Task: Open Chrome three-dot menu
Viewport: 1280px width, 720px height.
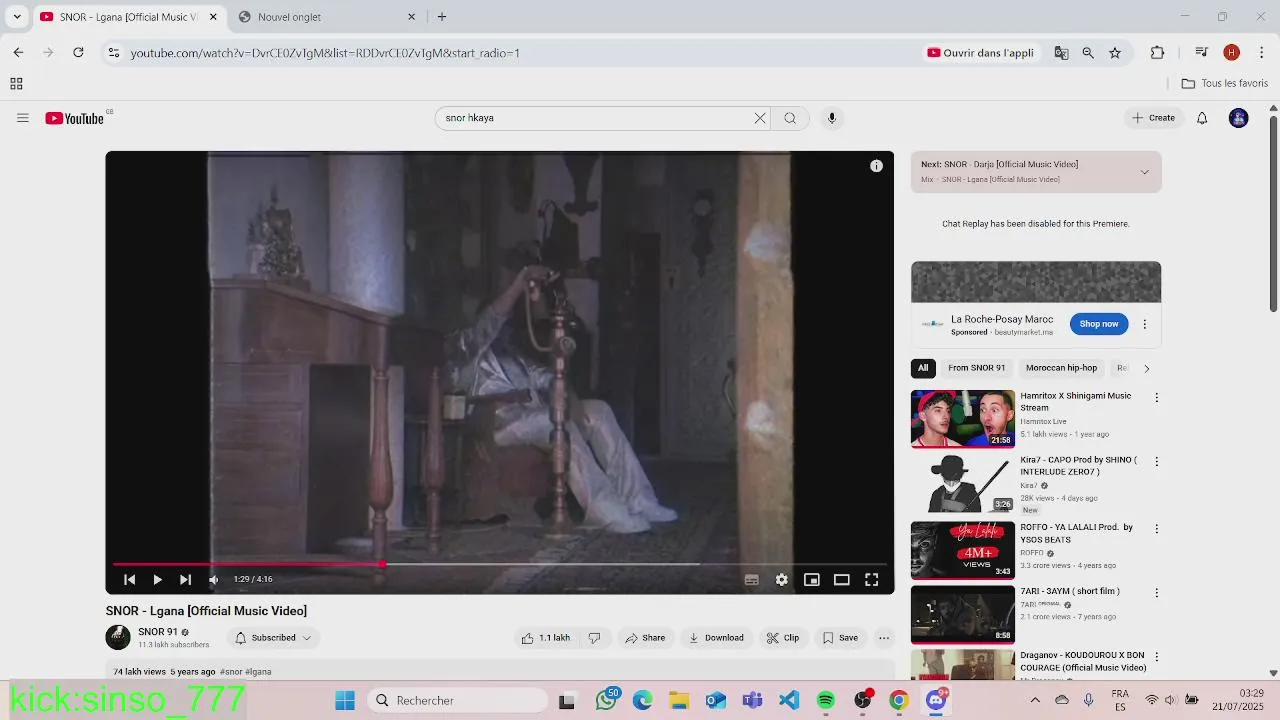Action: [x=1262, y=53]
